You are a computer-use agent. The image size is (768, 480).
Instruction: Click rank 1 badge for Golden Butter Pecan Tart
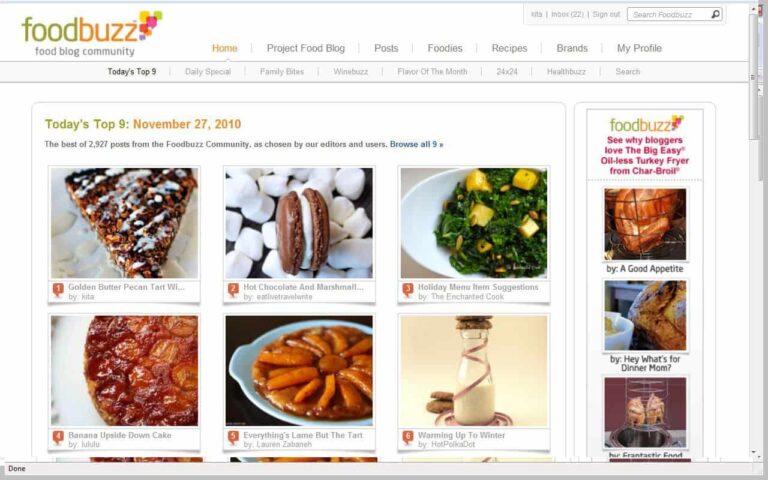coord(58,290)
